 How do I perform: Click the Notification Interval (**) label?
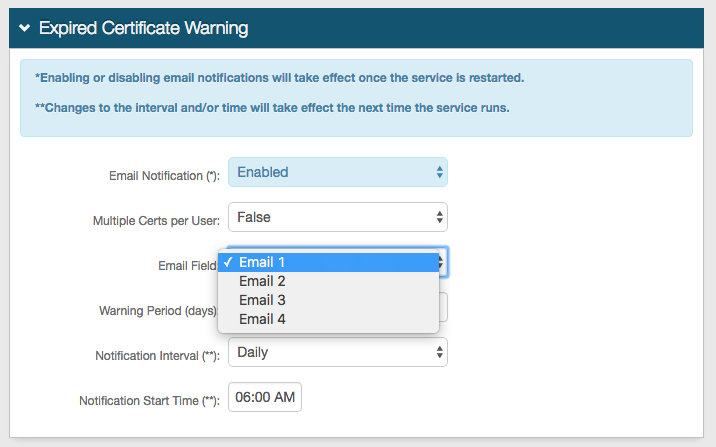[x=157, y=356]
